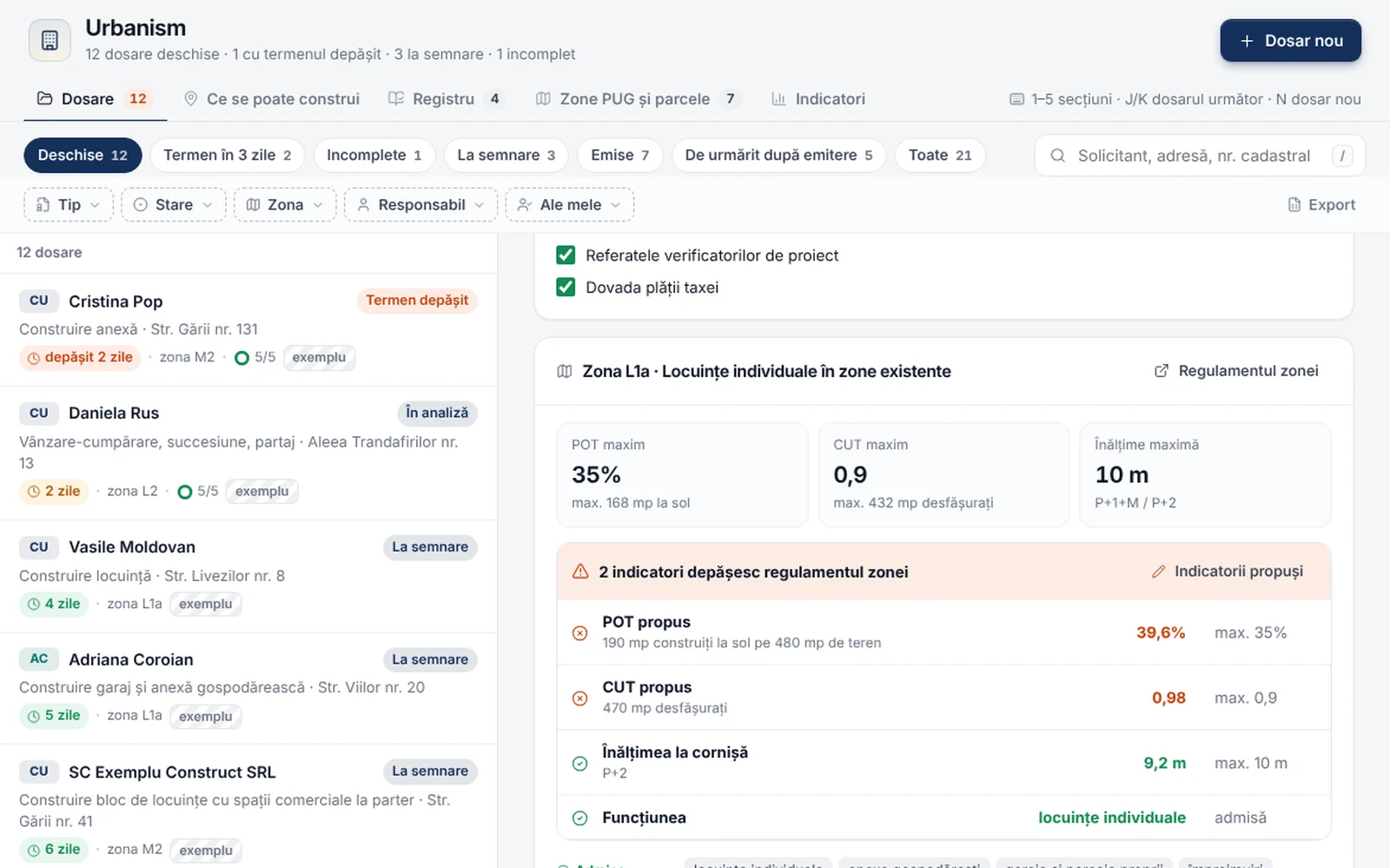The height and width of the screenshot is (868, 1390).
Task: Switch to the Registru tab
Action: coord(445,99)
